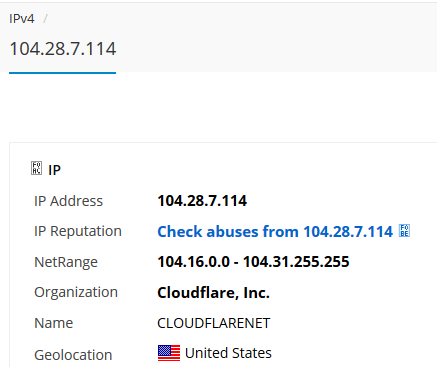The image size is (437, 367).
Task: Select the 104.28.7.114 page title tab
Action: click(x=63, y=49)
